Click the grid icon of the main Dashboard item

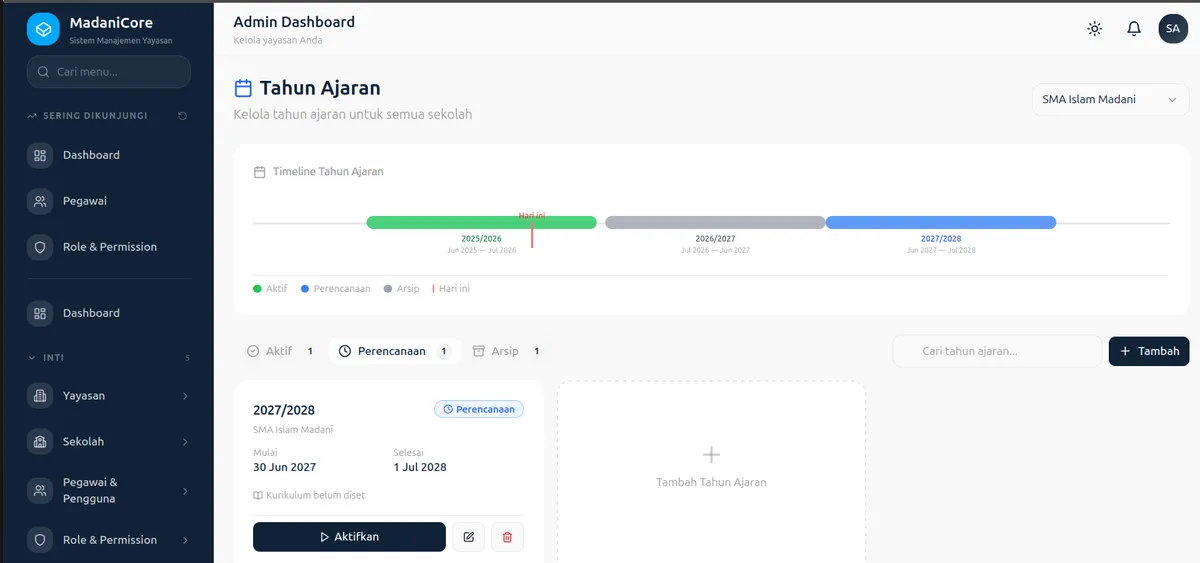[x=40, y=313]
